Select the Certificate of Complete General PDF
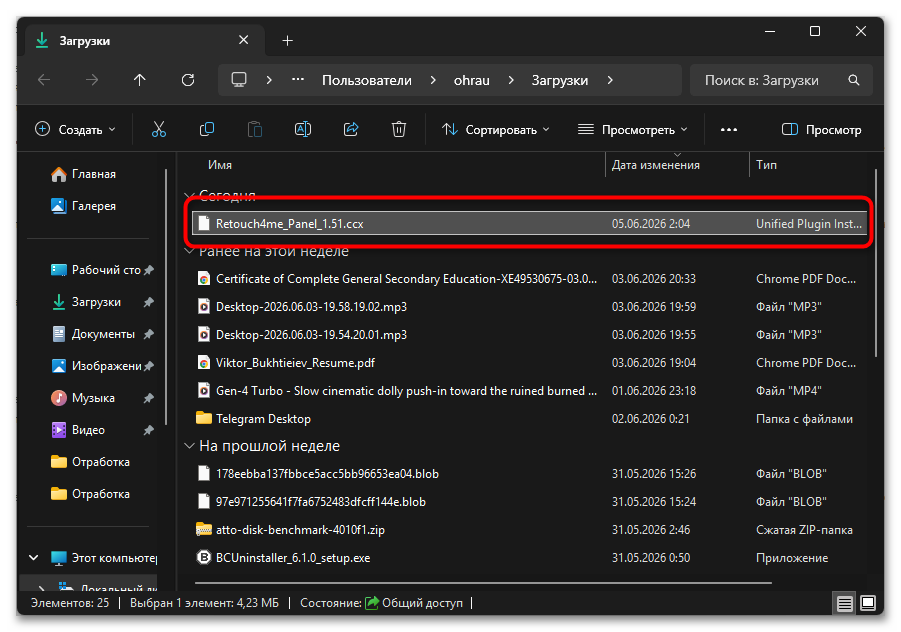Viewport: 901px width, 632px height. coord(529,279)
